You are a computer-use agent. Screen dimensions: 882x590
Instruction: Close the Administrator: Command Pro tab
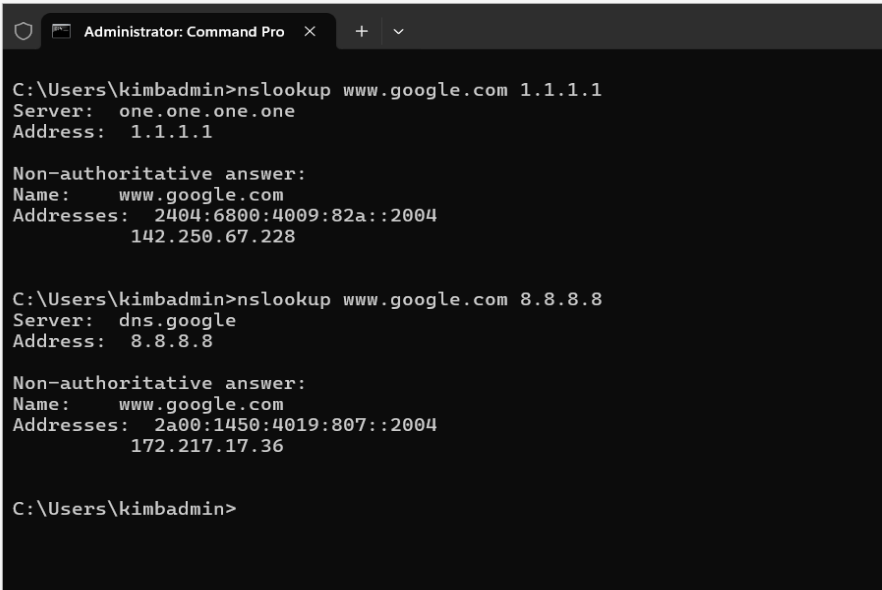point(308,31)
